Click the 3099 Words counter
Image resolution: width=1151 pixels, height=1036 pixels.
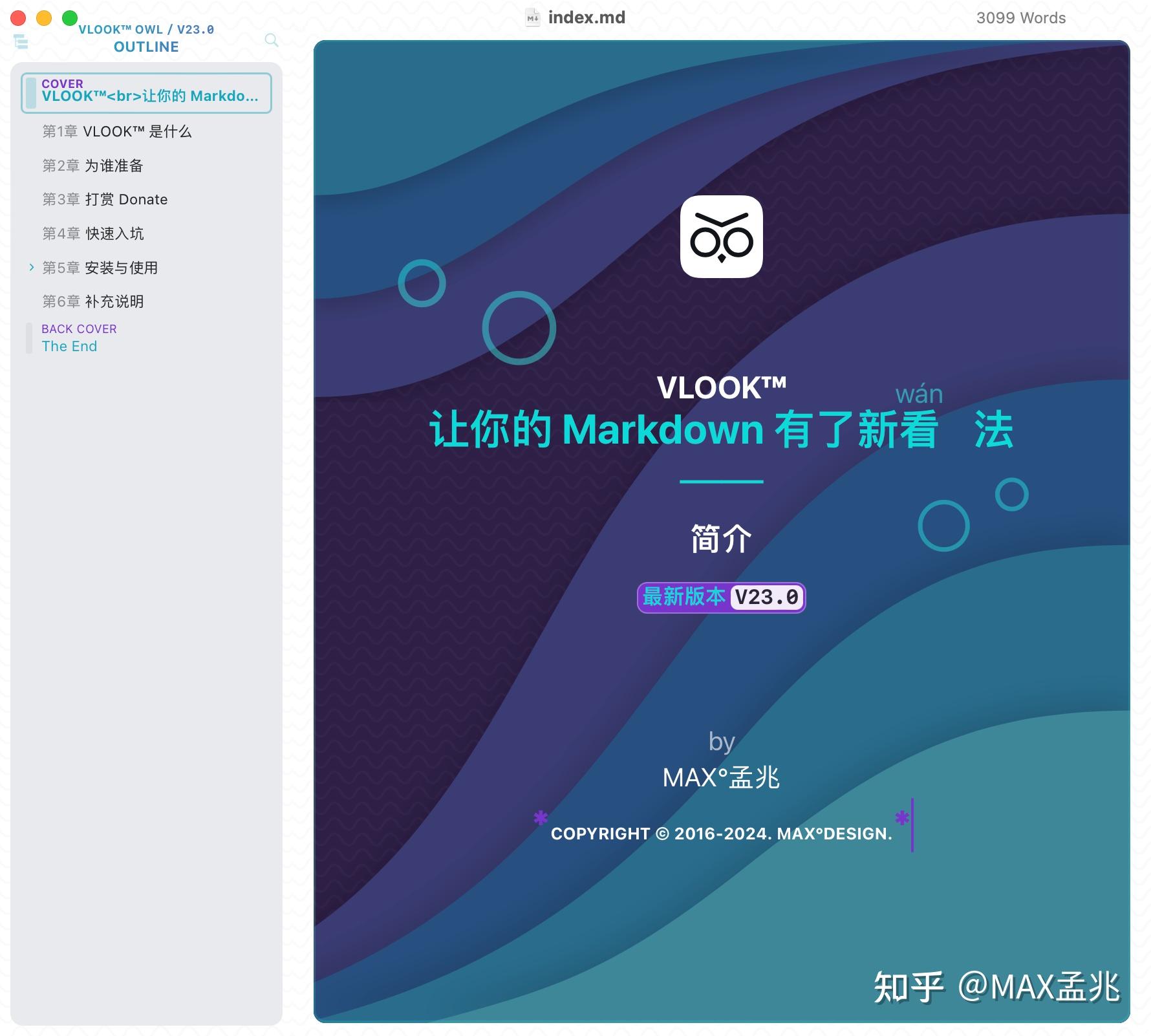[1020, 17]
